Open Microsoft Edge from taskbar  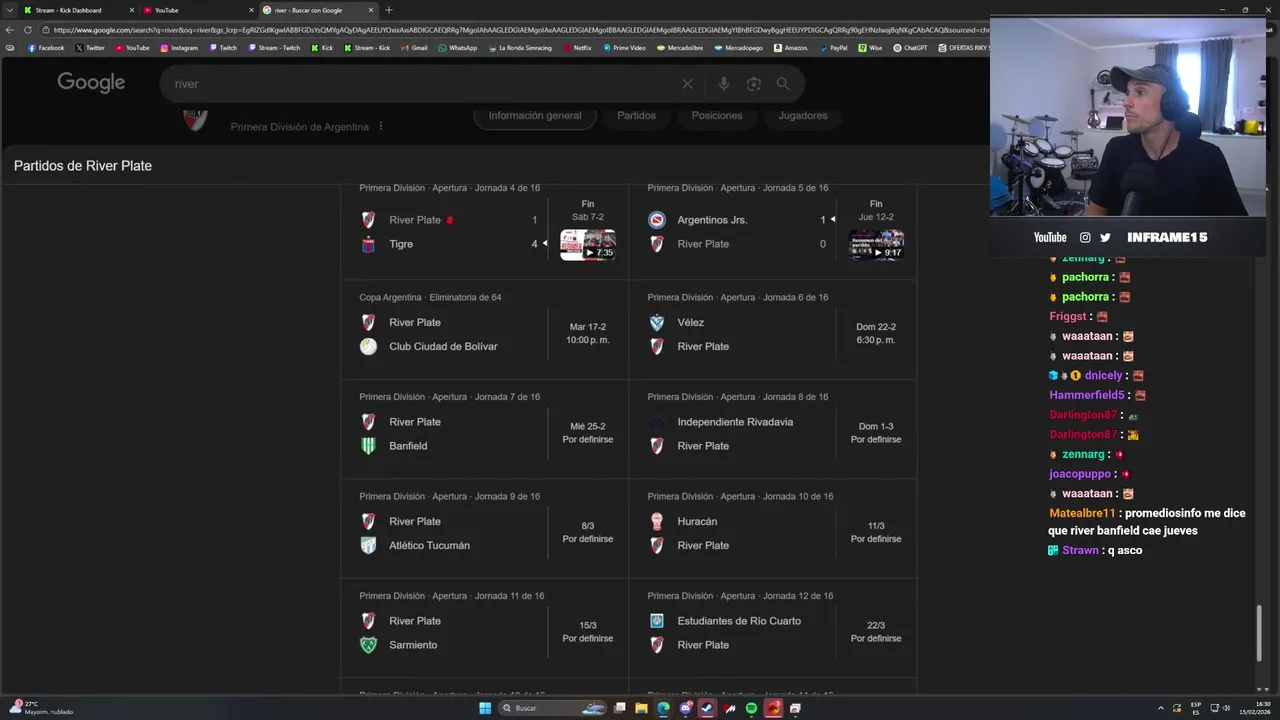pos(663,708)
